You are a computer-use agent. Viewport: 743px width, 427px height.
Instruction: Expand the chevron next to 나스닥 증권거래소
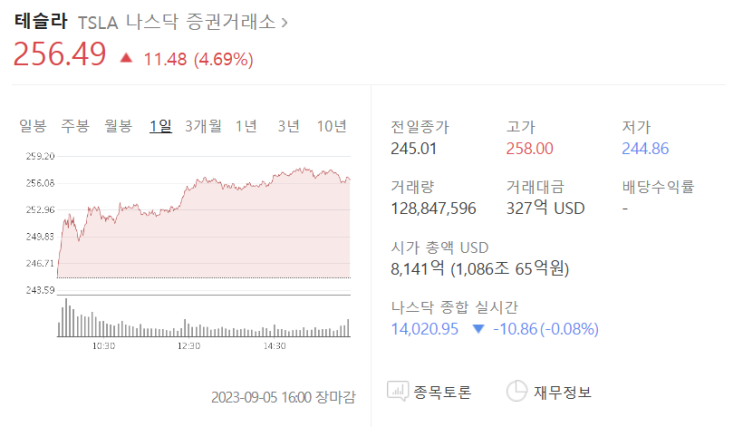(286, 21)
